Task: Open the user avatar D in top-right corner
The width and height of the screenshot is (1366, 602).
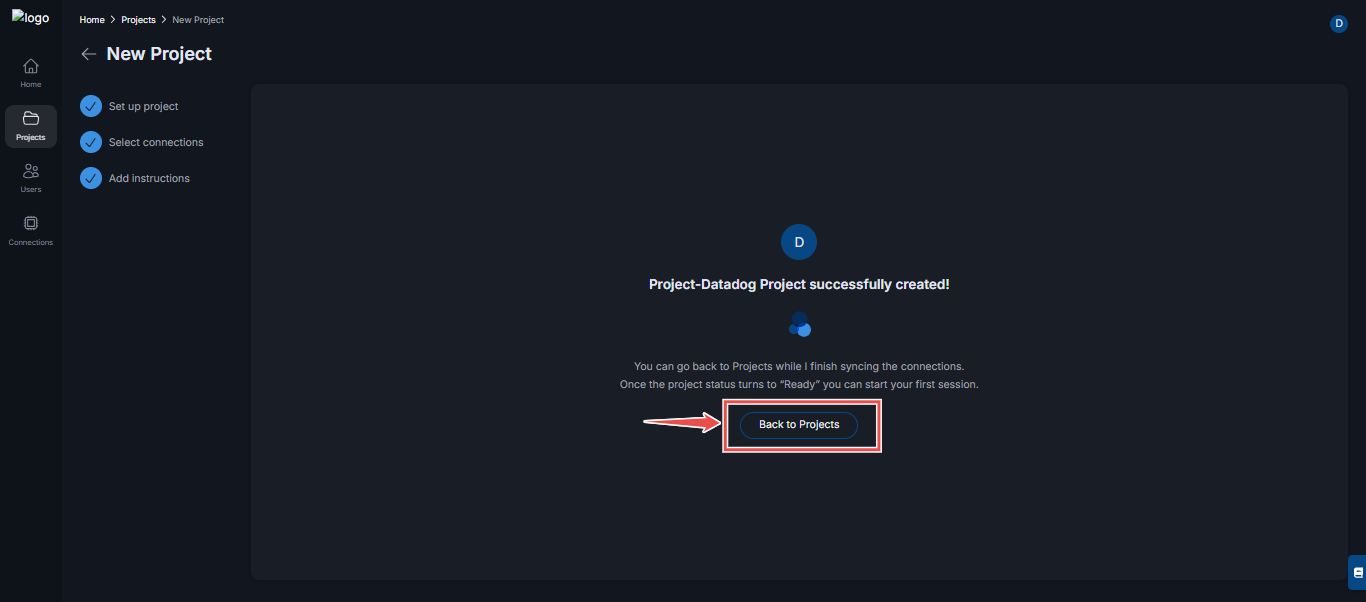Action: coord(1339,24)
